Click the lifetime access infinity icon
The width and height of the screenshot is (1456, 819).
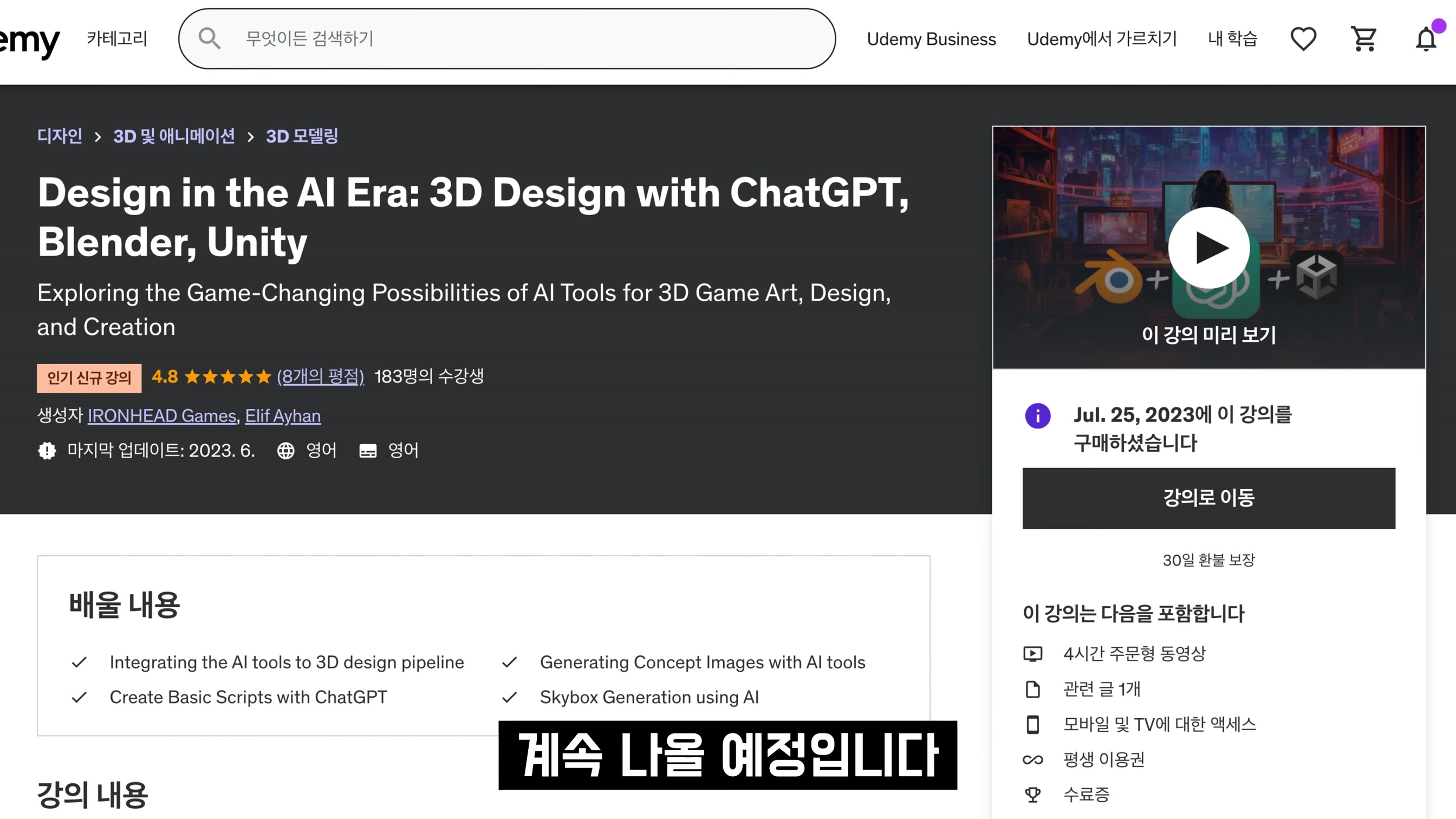point(1032,759)
